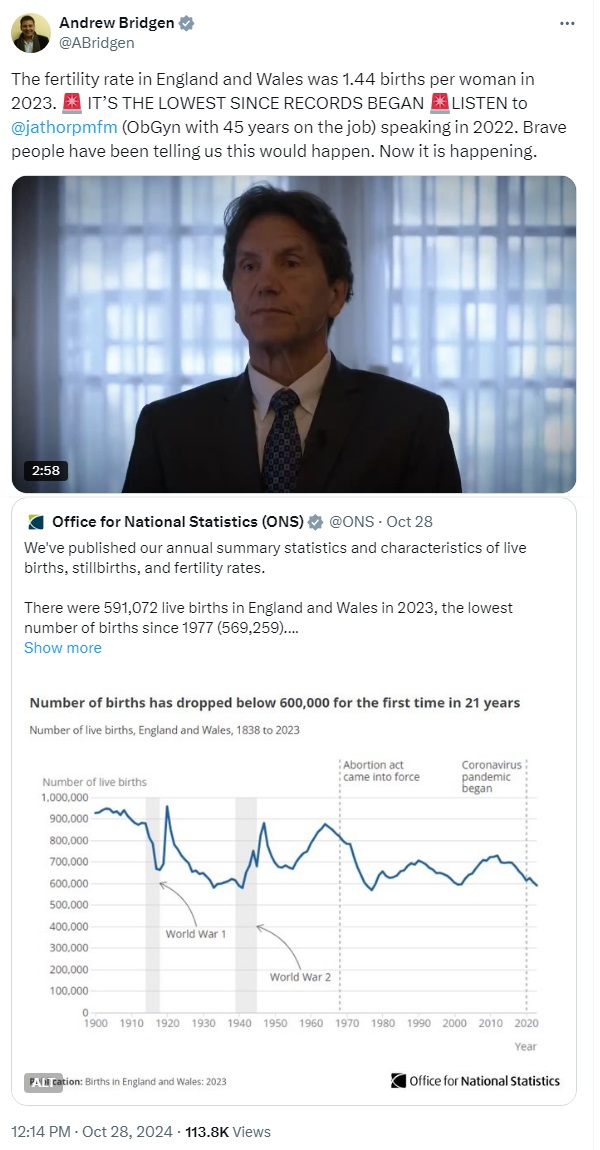
Task: Click the ONS verified badge
Action: coord(315,522)
